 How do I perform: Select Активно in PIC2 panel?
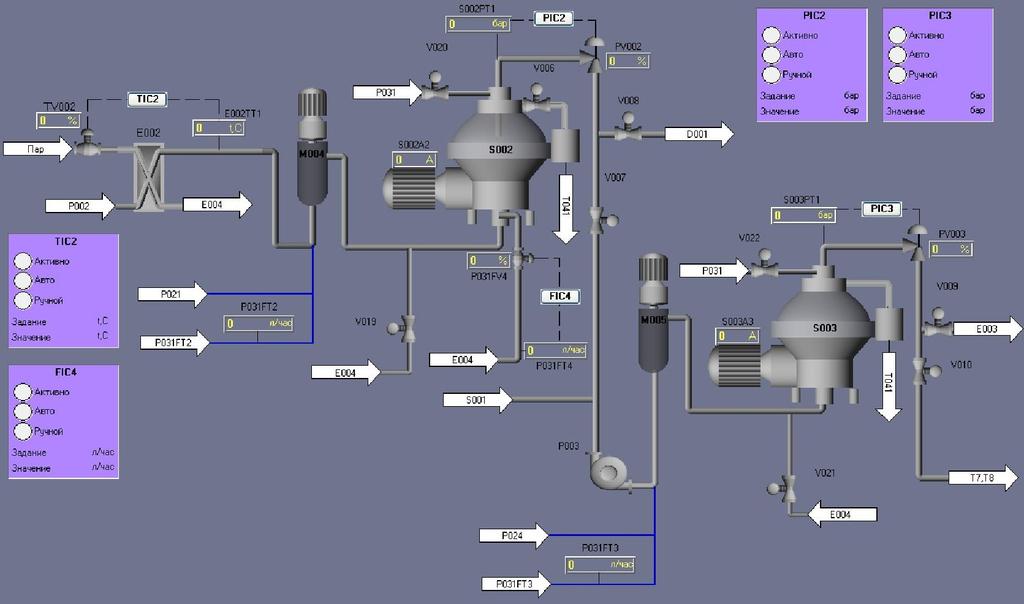771,35
